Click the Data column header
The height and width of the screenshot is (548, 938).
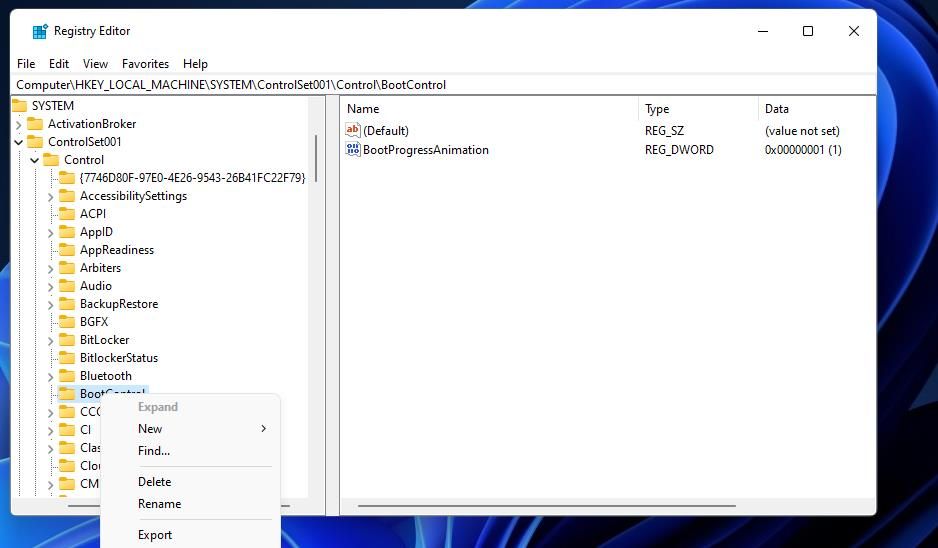pos(816,109)
